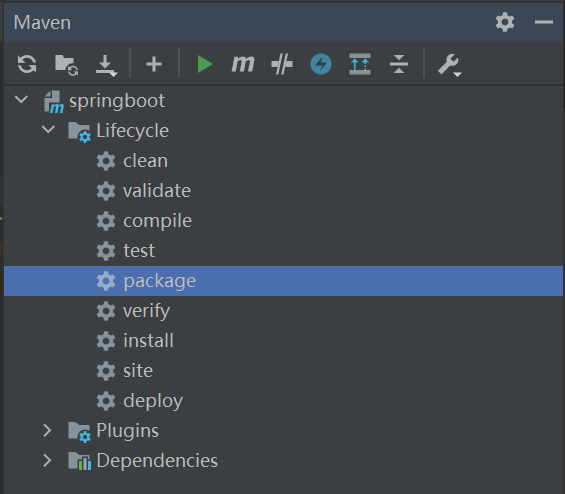The height and width of the screenshot is (494, 565).
Task: Click gear icon beside verify
Action: point(106,311)
